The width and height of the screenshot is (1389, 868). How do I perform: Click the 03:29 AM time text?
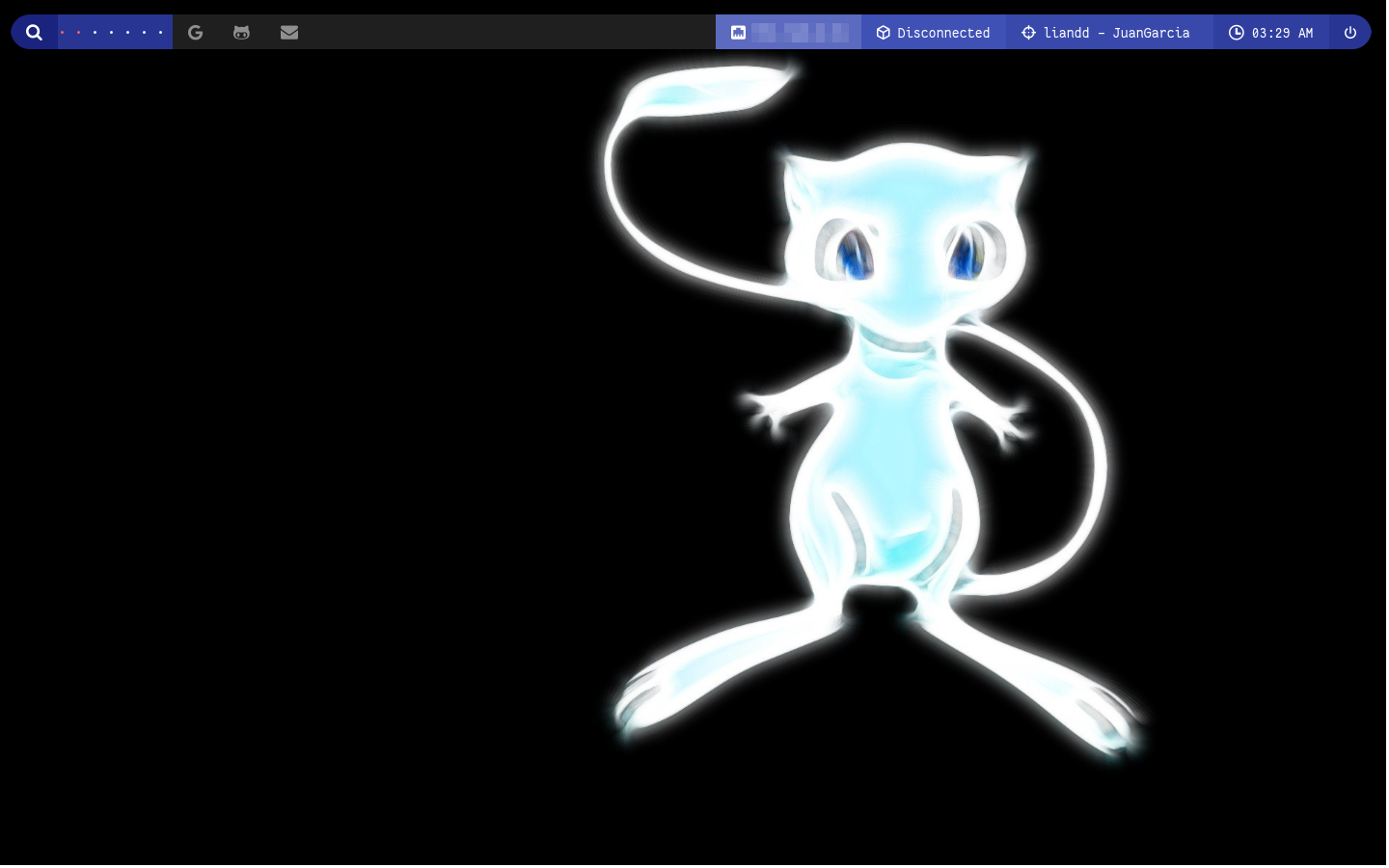click(x=1283, y=33)
